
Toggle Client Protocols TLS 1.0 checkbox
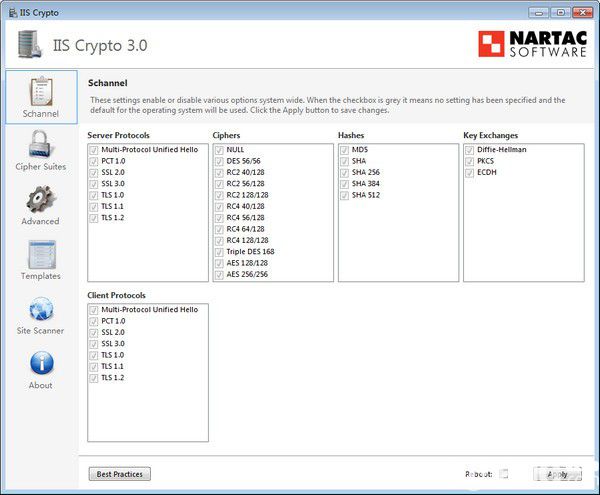point(94,355)
